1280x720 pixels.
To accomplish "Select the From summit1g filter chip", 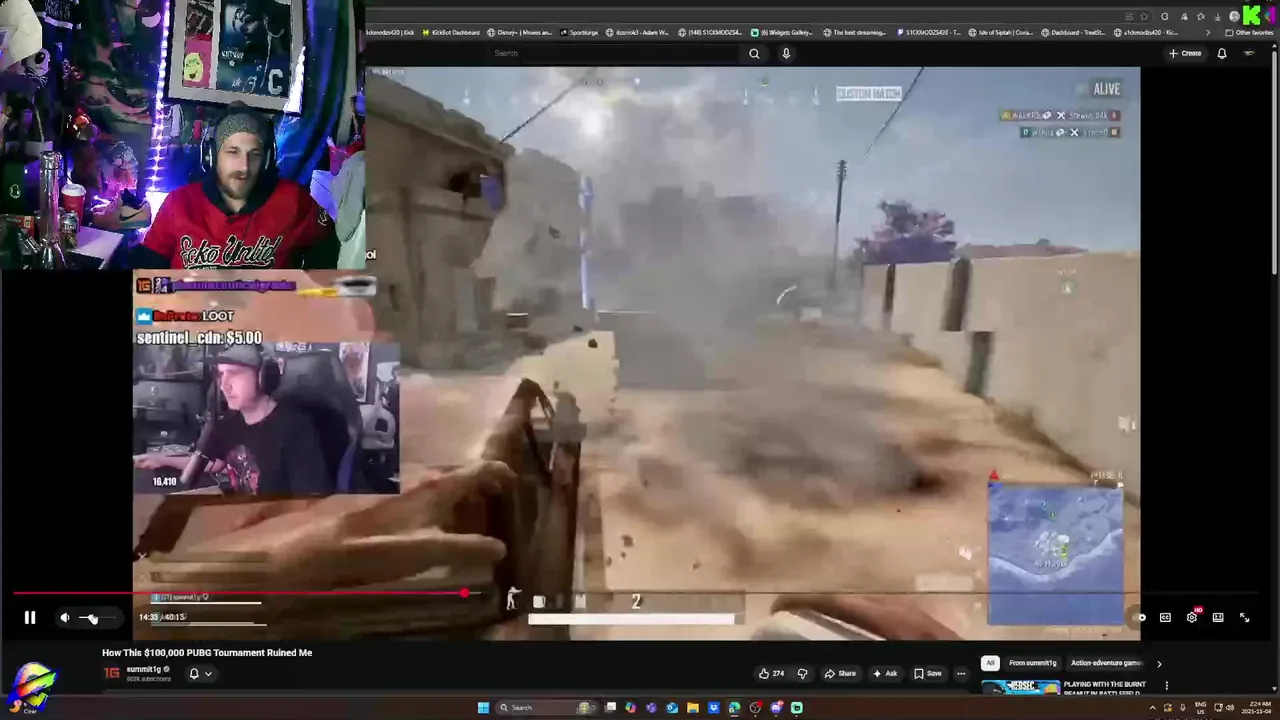I will [1032, 663].
